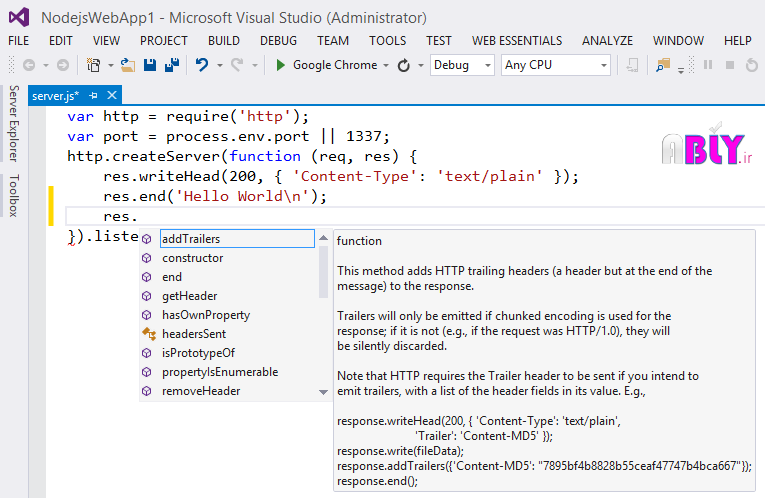Open the DEBUG menu
Screen dimensions: 765x498
coord(278,40)
